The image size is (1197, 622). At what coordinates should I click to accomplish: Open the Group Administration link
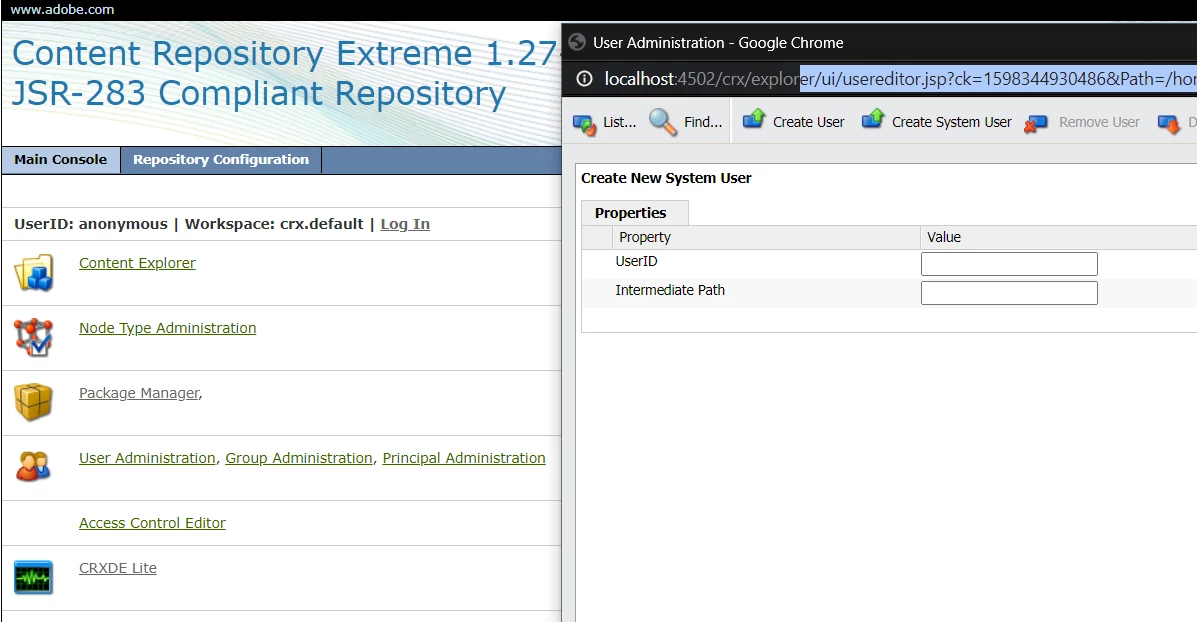pyautogui.click(x=299, y=458)
